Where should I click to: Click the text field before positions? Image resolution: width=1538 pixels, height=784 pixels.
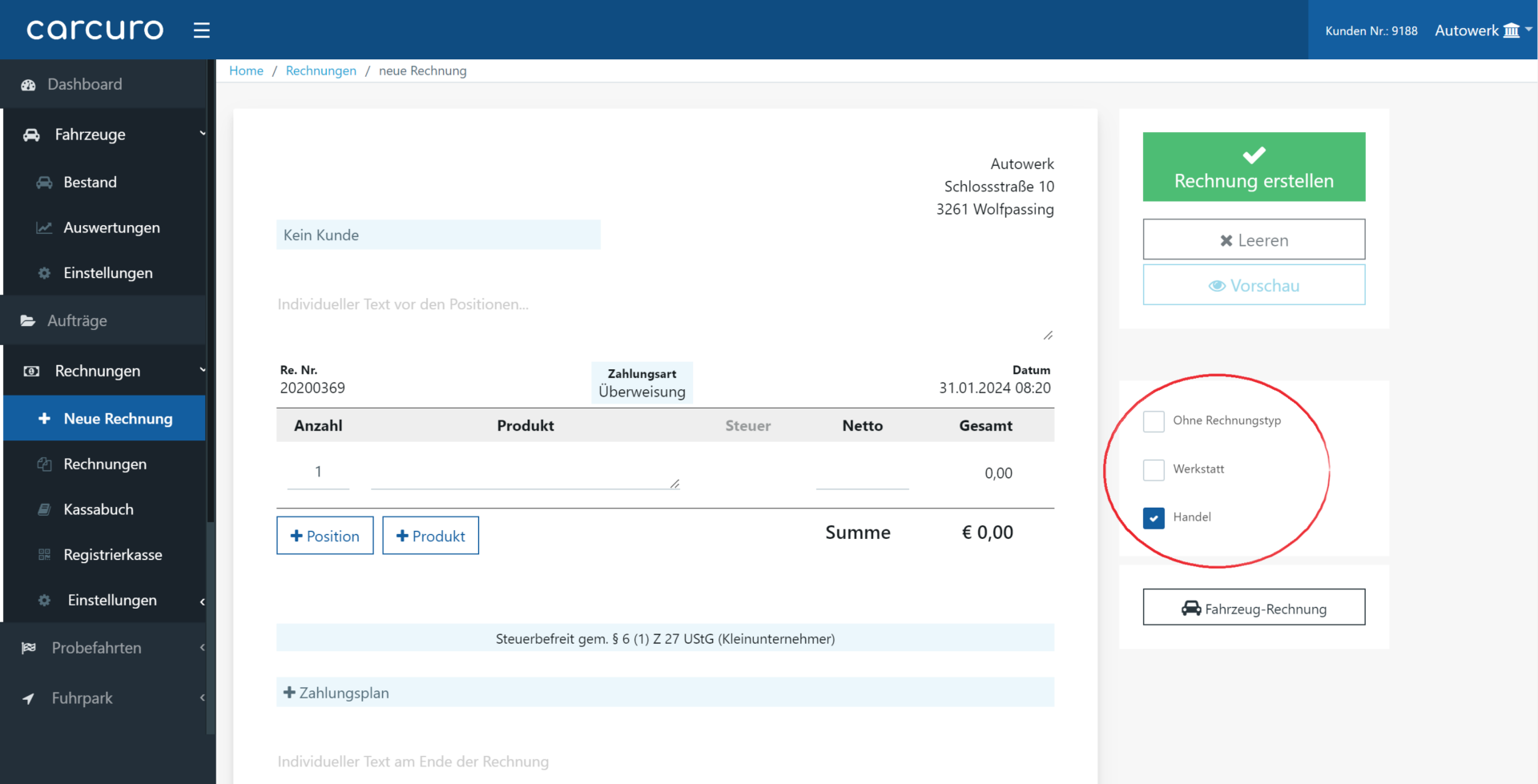tap(665, 313)
